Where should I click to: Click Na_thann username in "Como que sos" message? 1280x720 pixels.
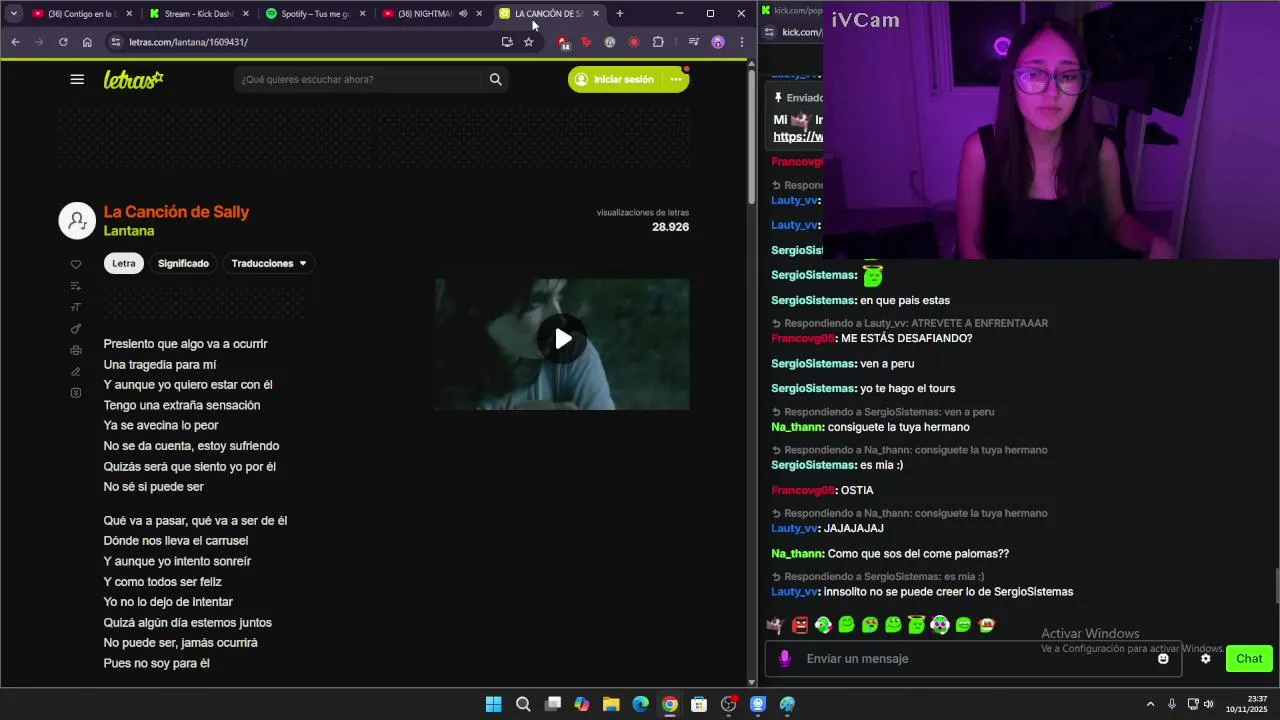pyautogui.click(x=797, y=554)
